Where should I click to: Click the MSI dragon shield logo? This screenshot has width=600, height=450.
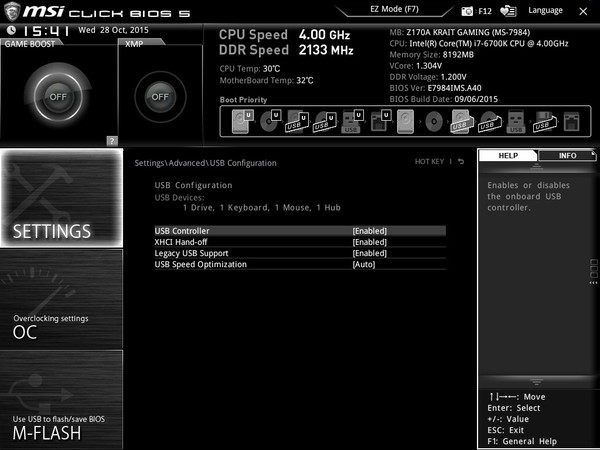pos(11,11)
